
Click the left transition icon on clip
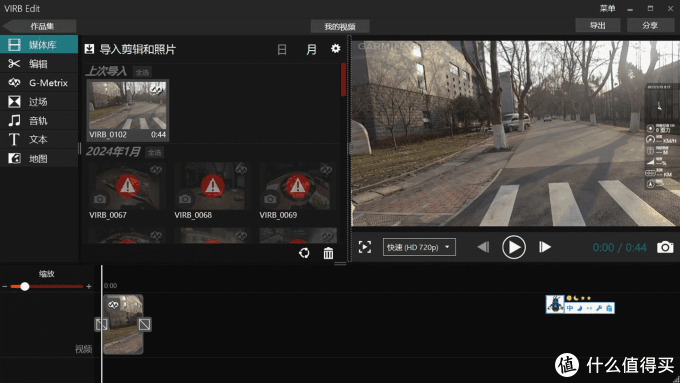coord(101,324)
